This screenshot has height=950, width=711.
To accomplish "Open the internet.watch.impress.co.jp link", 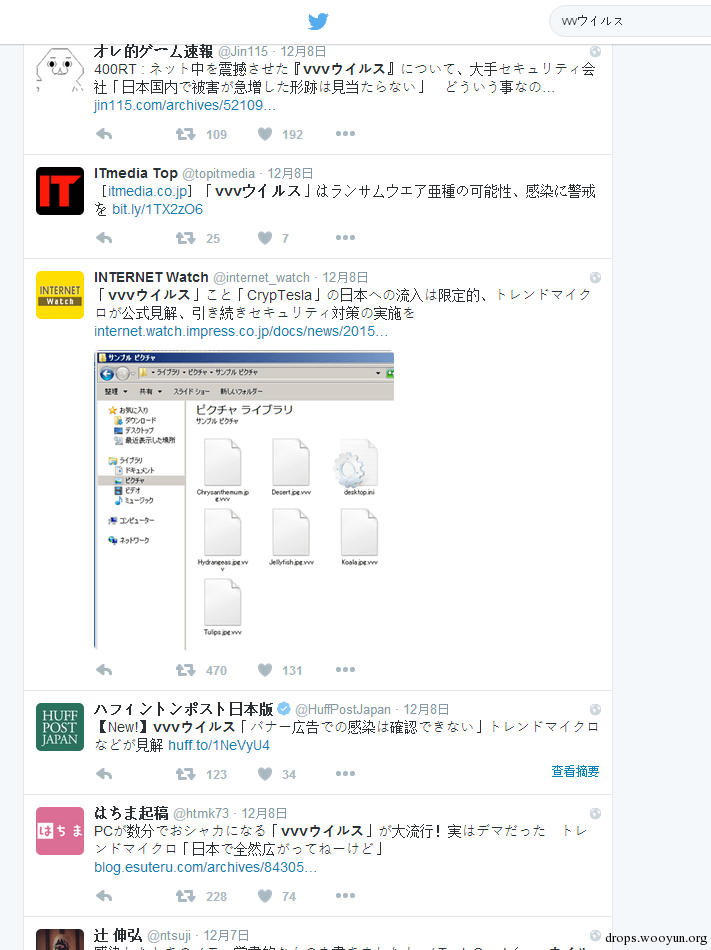I will click(x=241, y=331).
